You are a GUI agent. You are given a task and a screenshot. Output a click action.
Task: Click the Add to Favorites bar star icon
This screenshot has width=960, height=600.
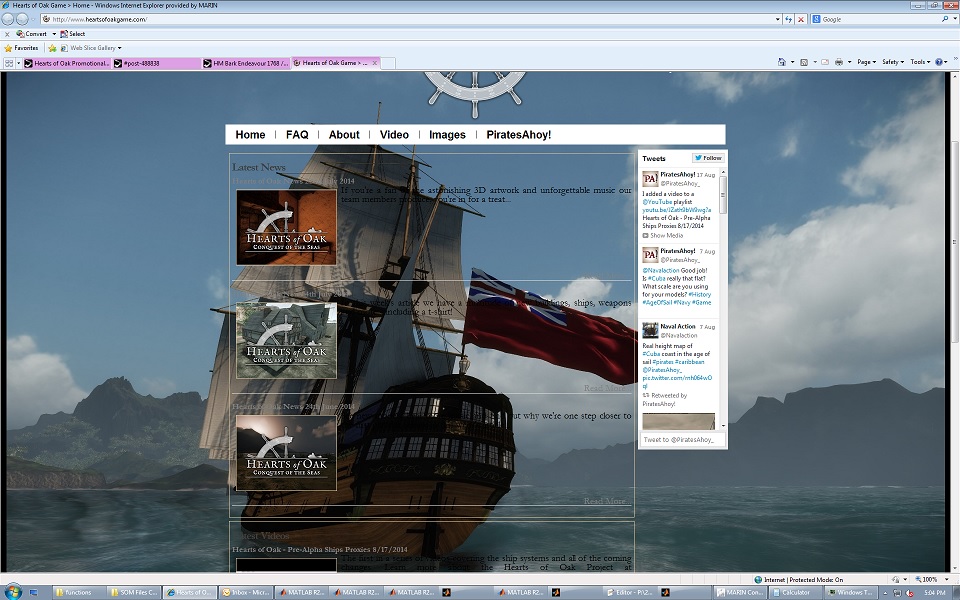tap(52, 48)
